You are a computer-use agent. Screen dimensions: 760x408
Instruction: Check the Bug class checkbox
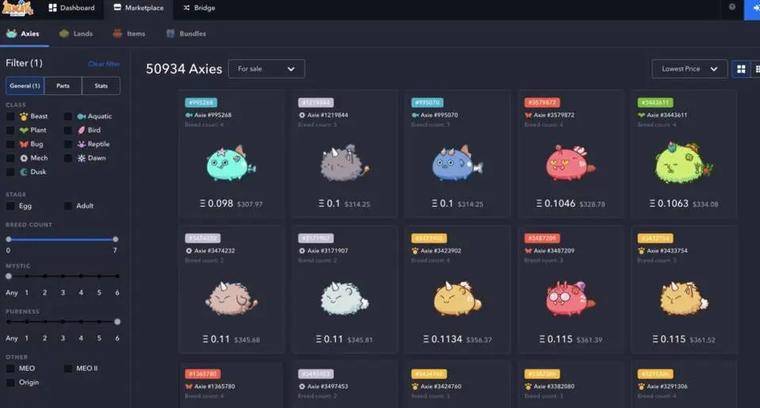coord(10,144)
